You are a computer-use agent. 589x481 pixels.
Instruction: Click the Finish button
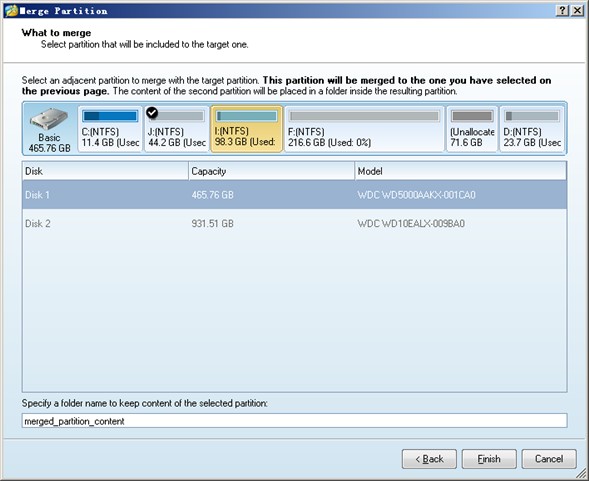coord(489,459)
